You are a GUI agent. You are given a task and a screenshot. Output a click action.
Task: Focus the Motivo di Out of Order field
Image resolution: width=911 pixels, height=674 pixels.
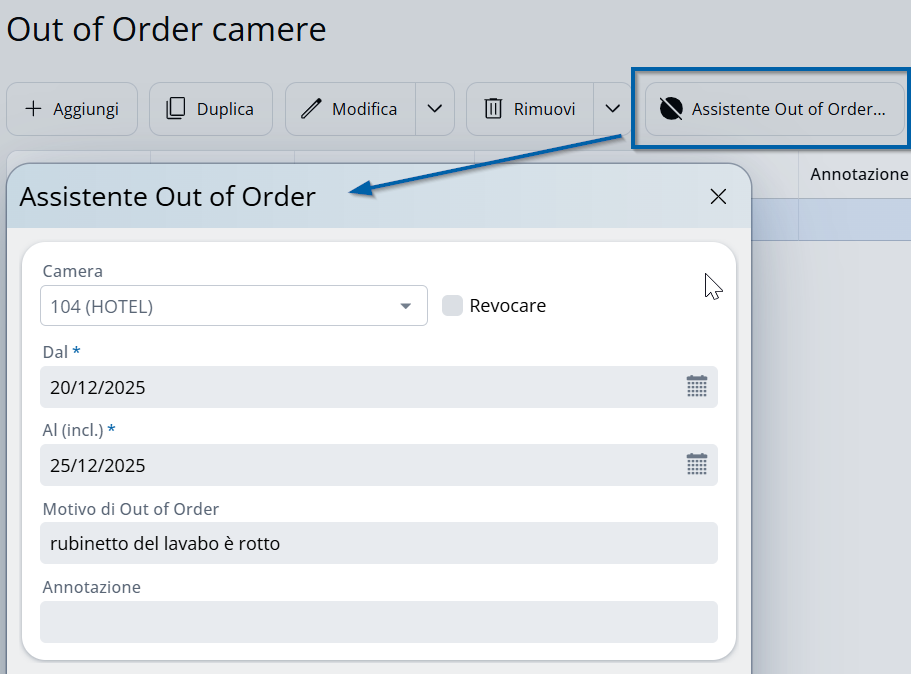click(x=378, y=544)
